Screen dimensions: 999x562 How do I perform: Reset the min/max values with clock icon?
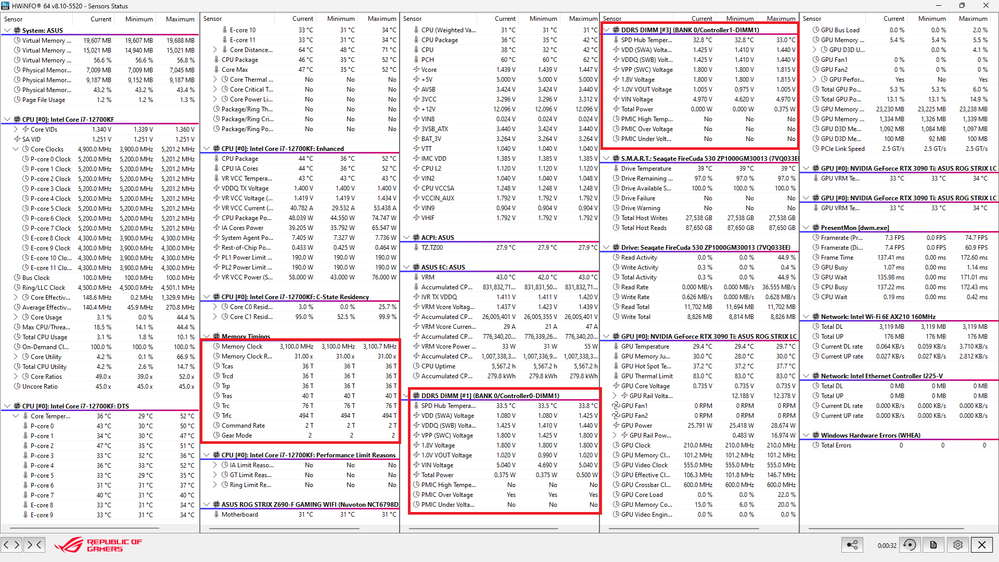[909, 545]
